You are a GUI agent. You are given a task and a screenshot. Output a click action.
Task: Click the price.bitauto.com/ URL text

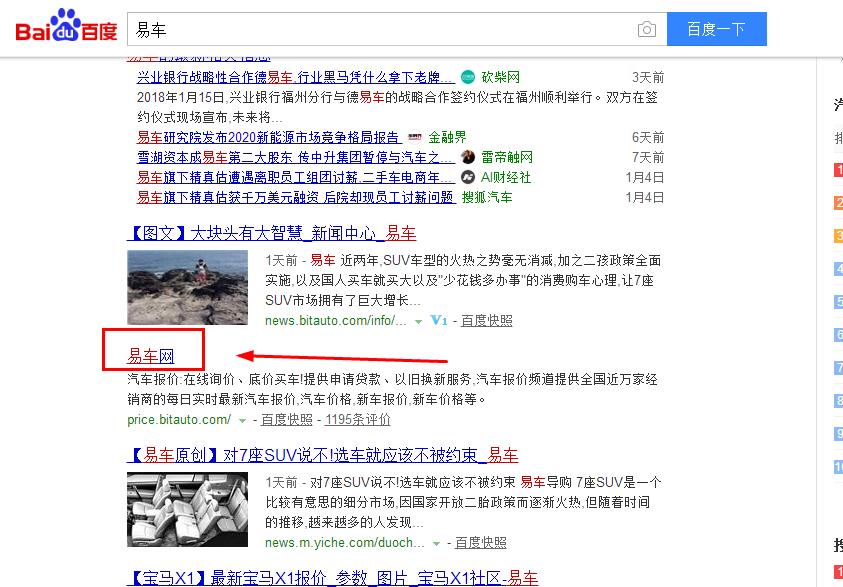(179, 420)
